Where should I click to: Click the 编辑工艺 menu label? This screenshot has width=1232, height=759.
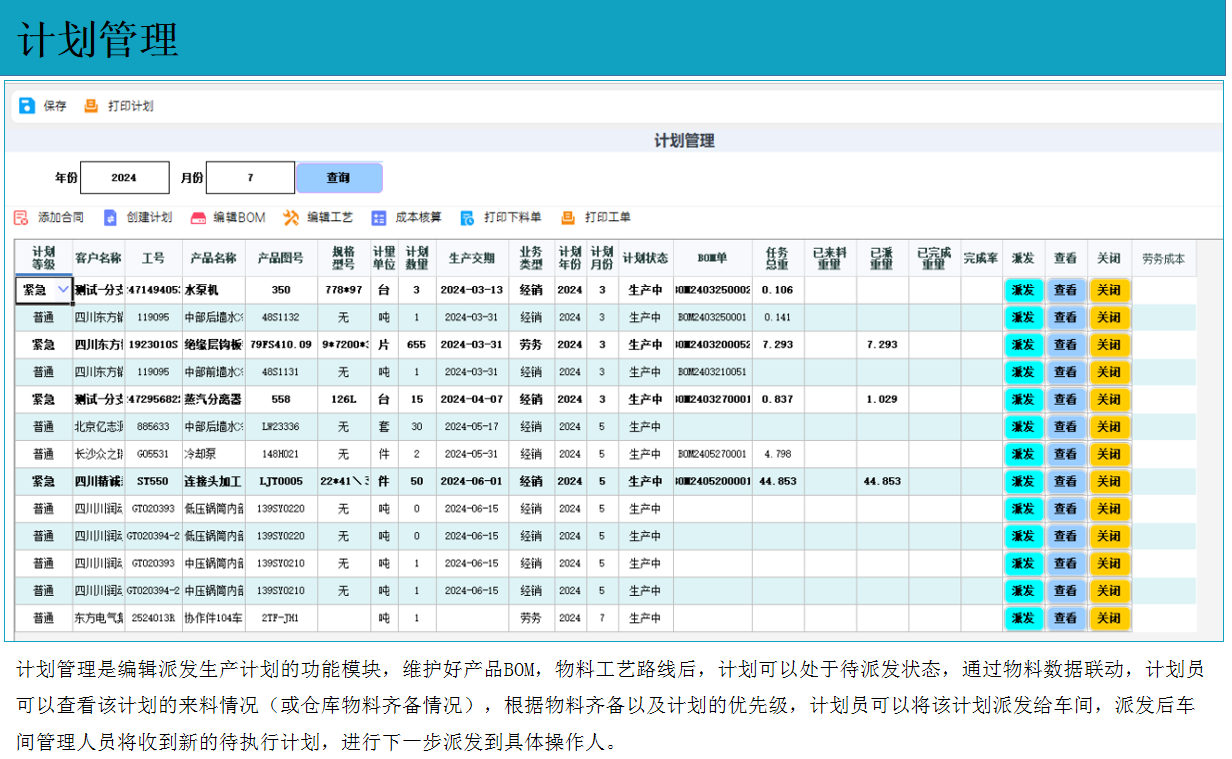tap(330, 218)
